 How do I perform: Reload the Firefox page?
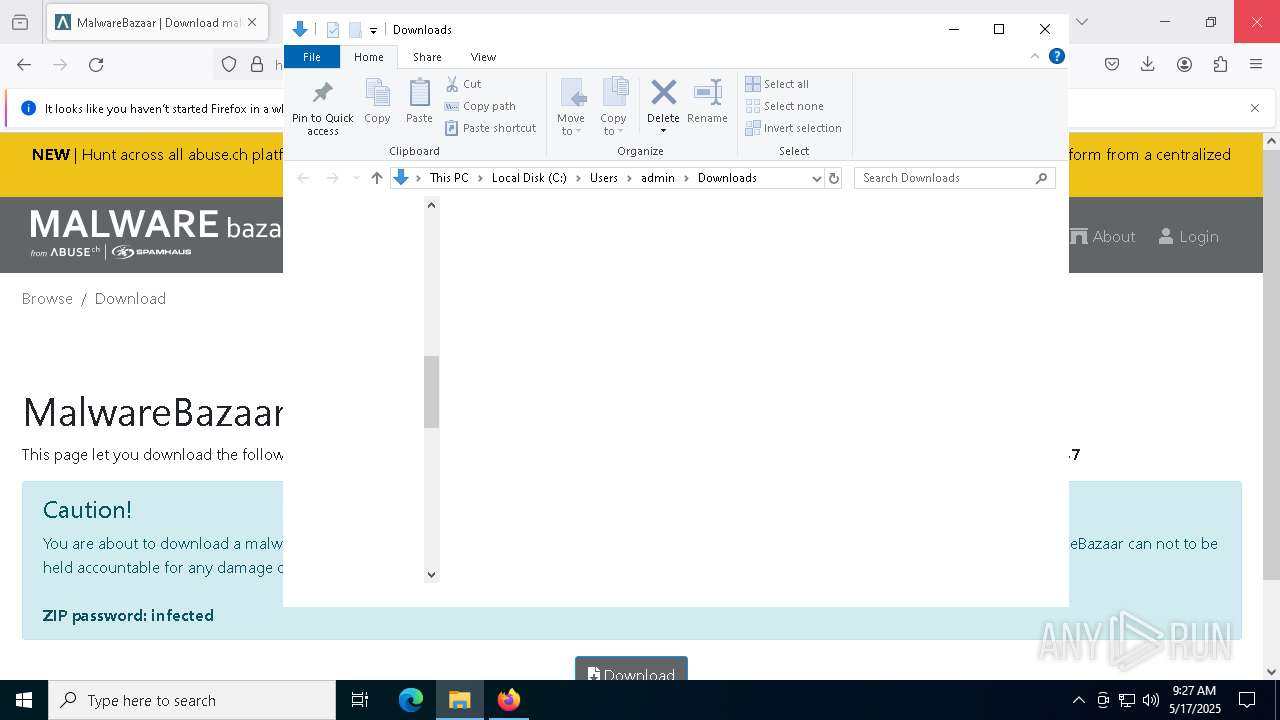96,65
